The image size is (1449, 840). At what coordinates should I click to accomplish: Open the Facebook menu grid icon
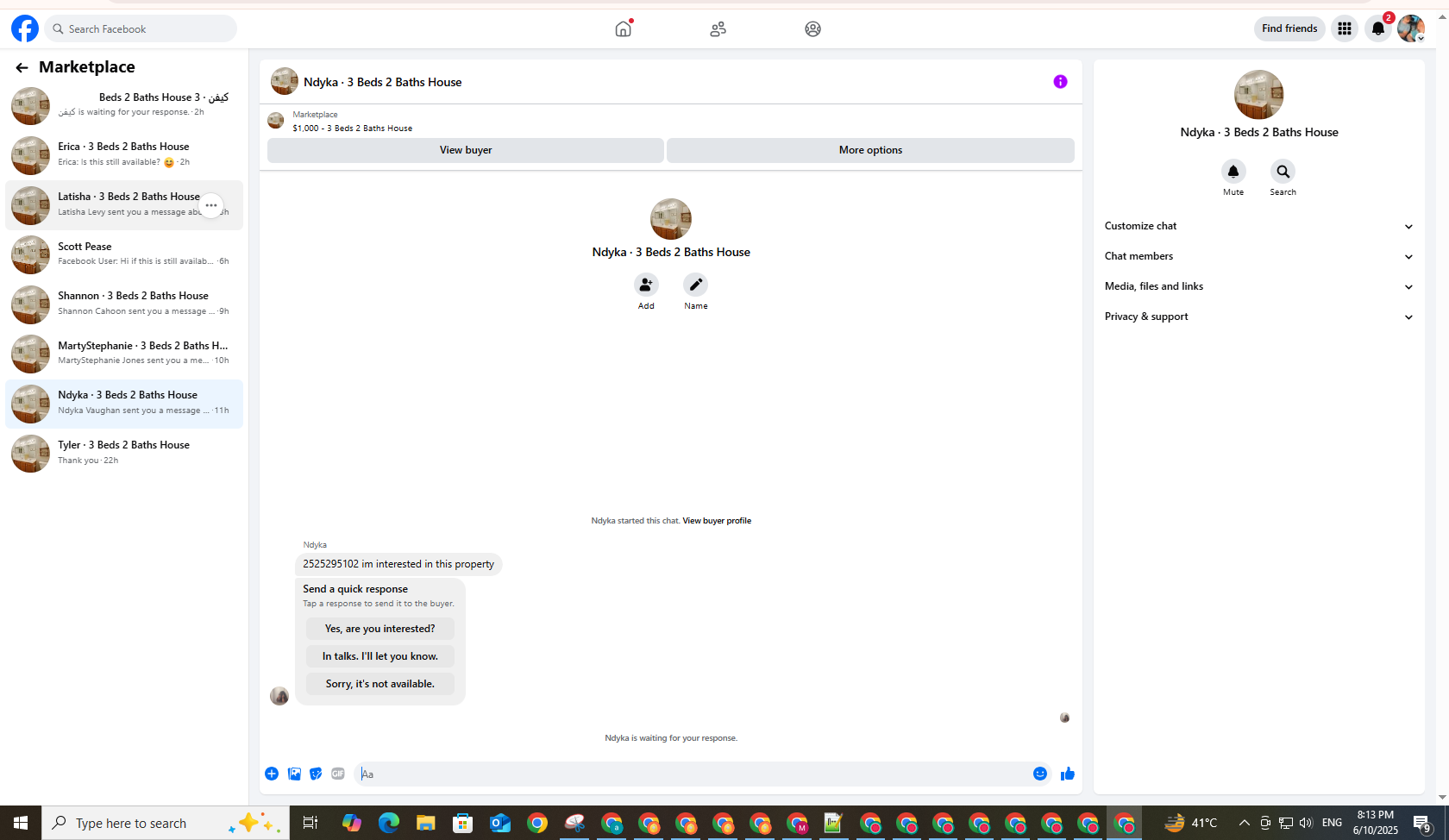1344,28
